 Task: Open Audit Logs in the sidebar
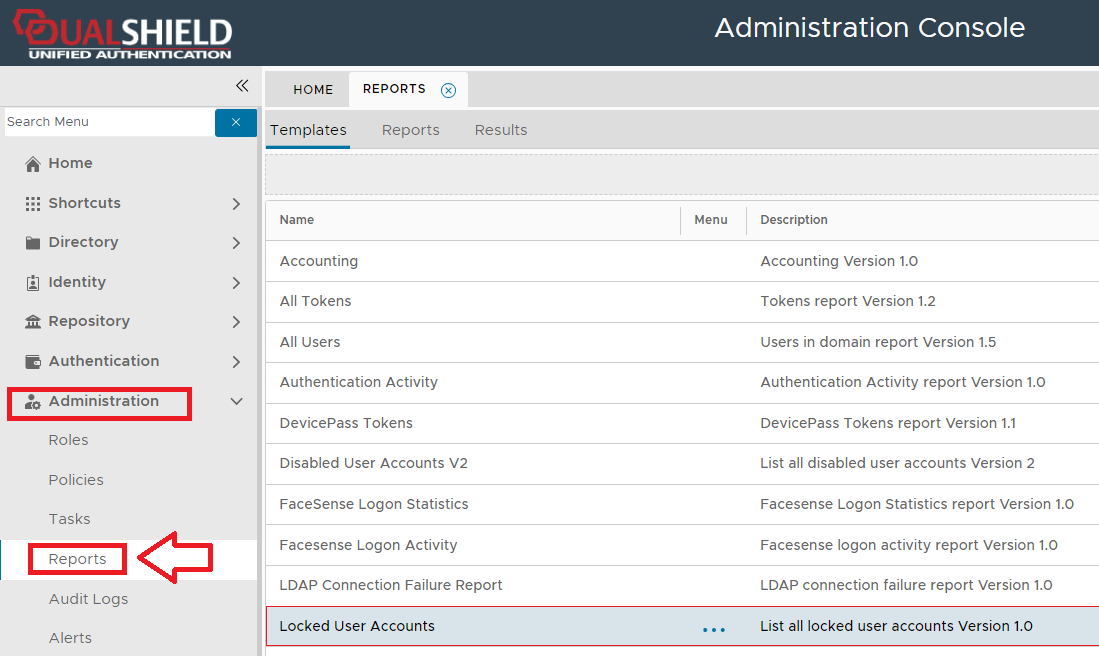click(88, 599)
